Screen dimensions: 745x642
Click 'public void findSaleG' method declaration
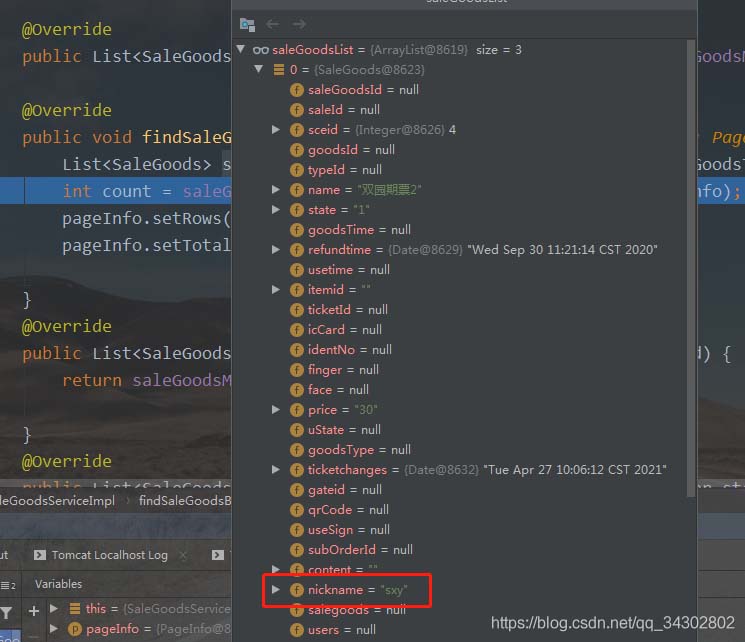coord(127,137)
